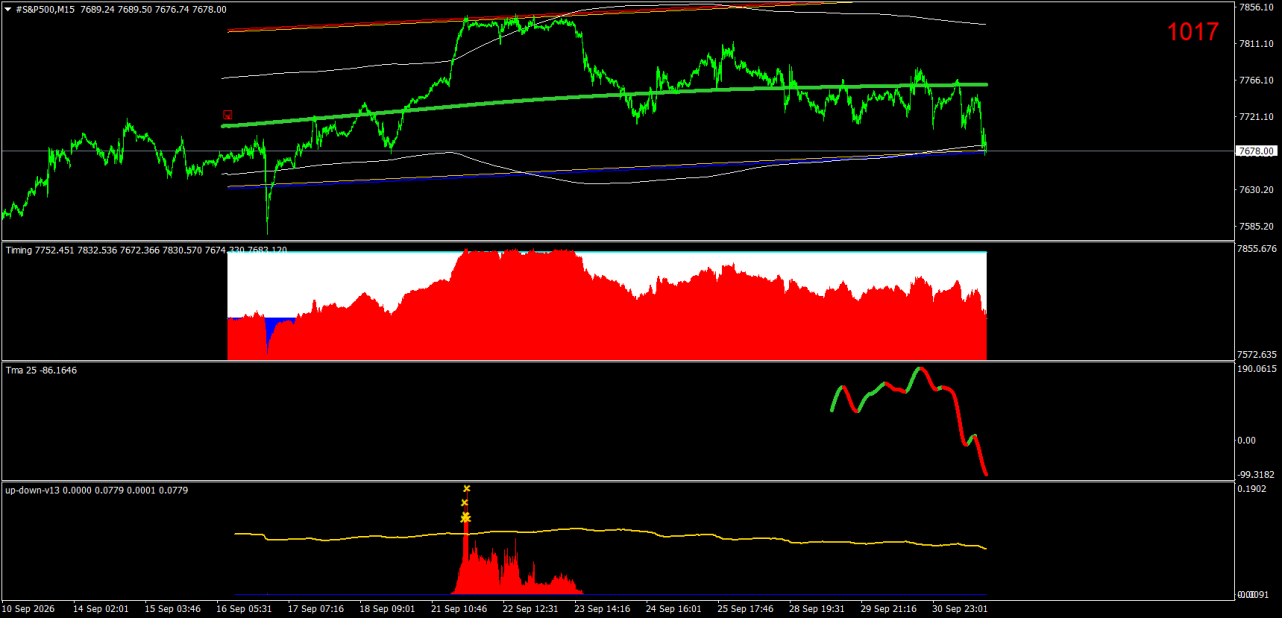Click the 25 Sep 17:46 time label

(x=746, y=608)
